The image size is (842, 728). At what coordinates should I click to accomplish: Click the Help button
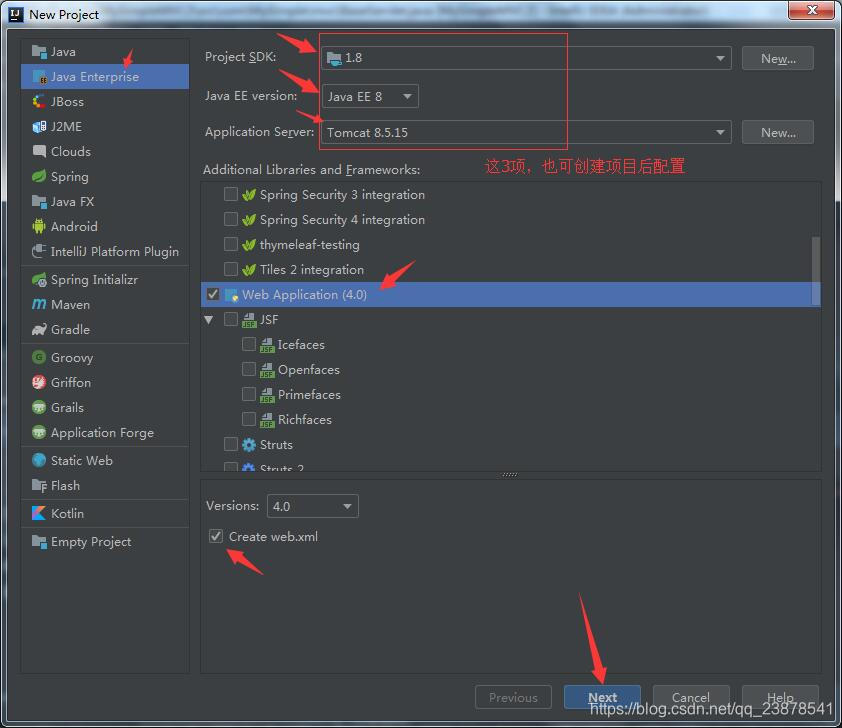780,697
